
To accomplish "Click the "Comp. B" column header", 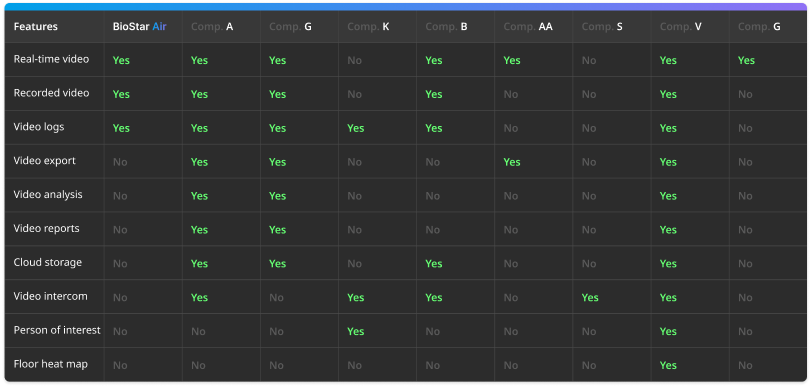I will point(446,26).
